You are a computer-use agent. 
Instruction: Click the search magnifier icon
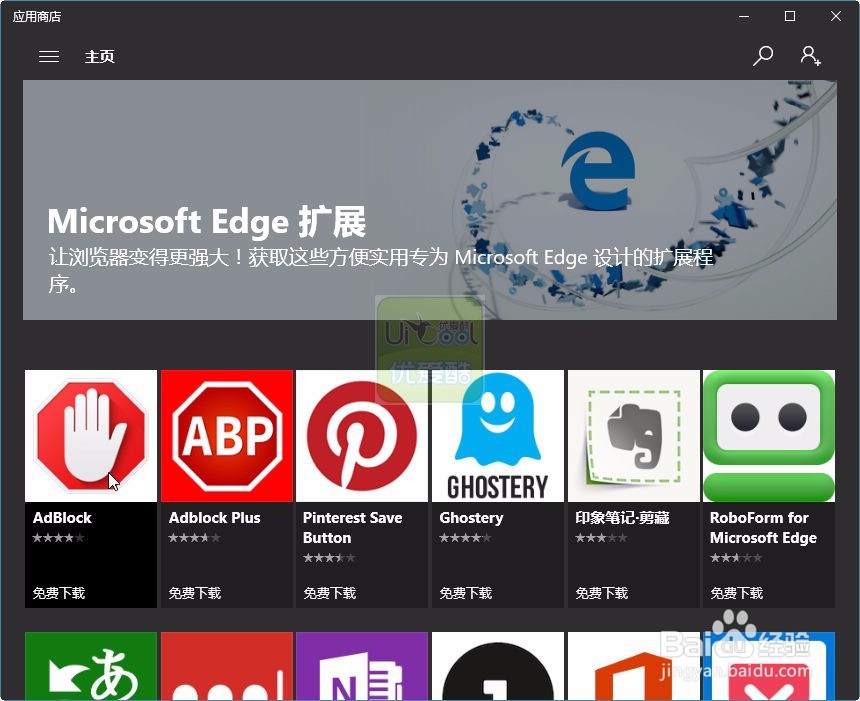click(762, 56)
